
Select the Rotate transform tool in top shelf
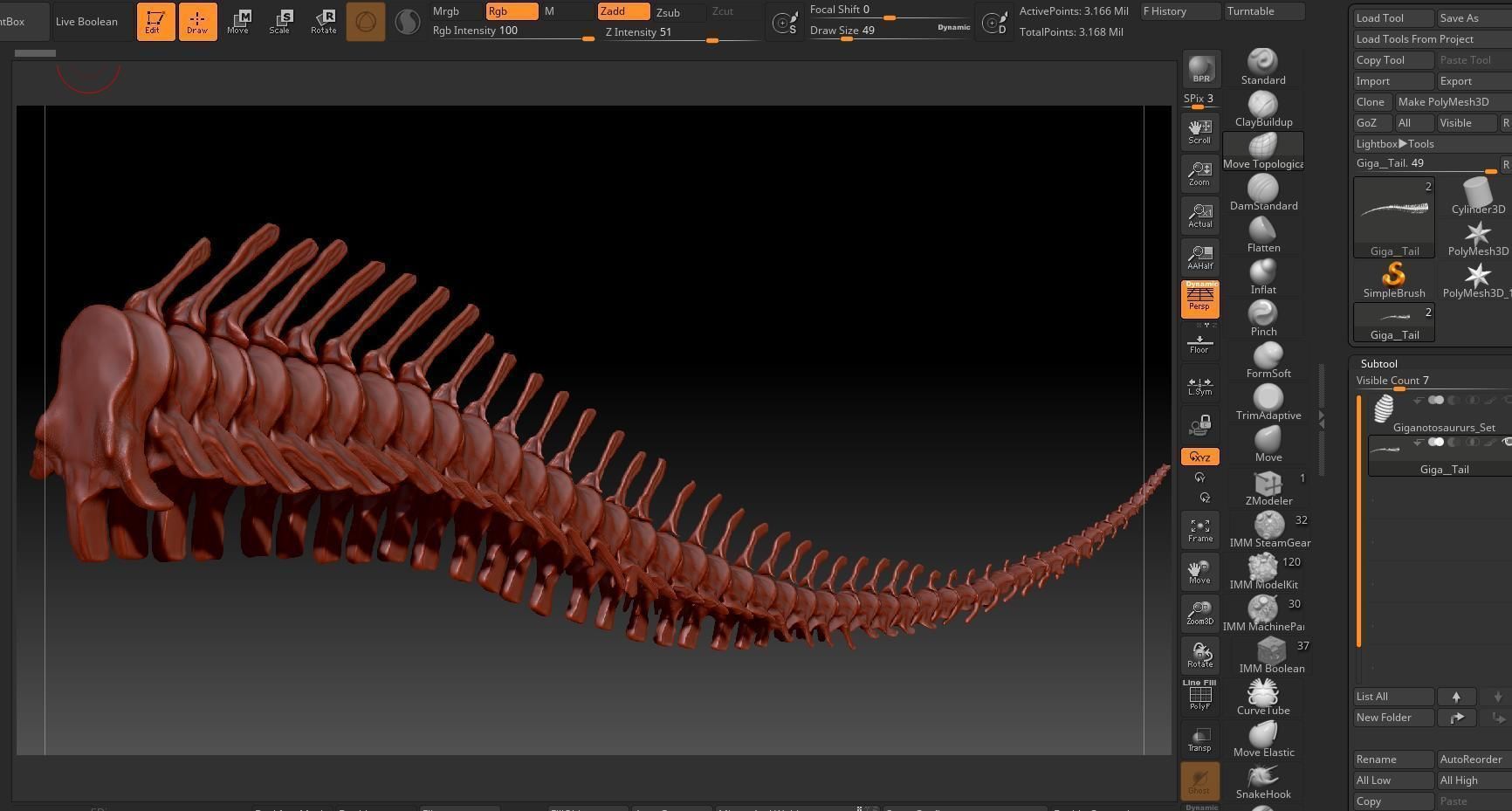[323, 21]
